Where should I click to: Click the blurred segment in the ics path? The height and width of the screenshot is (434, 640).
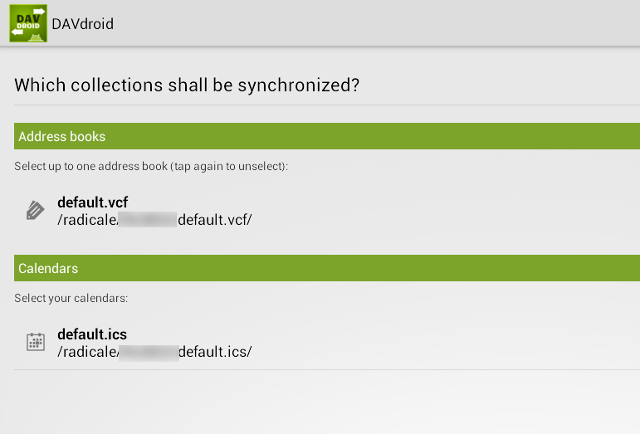pos(149,352)
